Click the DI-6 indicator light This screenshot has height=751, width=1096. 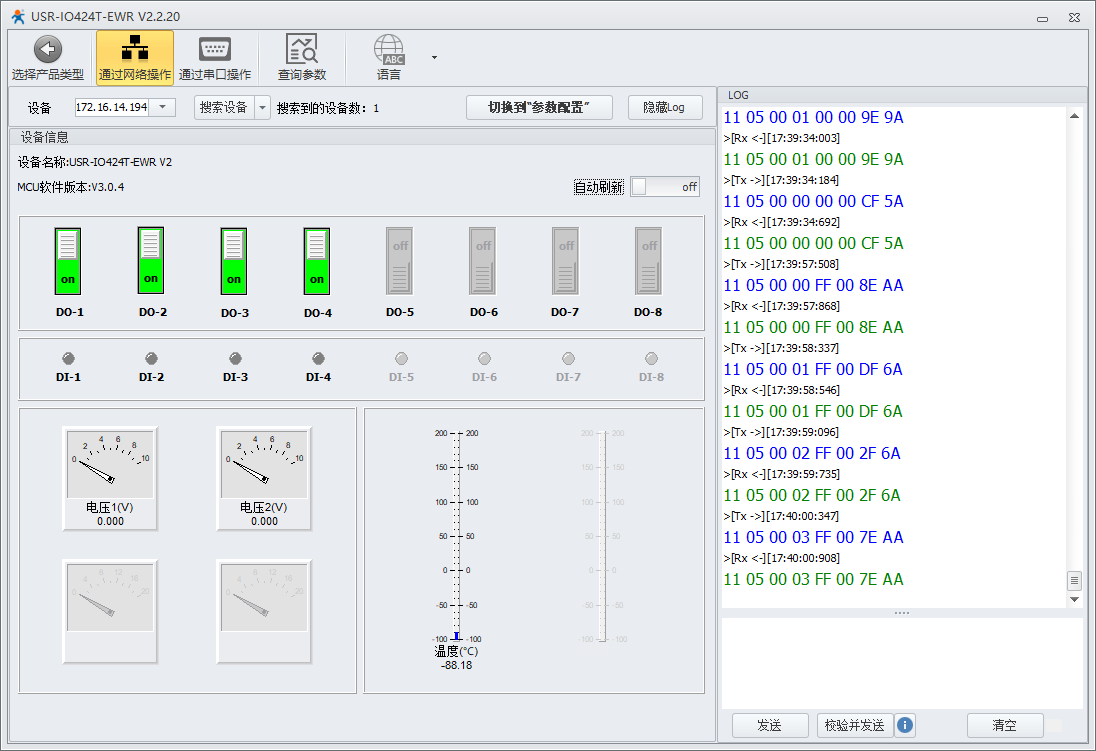coord(484,359)
